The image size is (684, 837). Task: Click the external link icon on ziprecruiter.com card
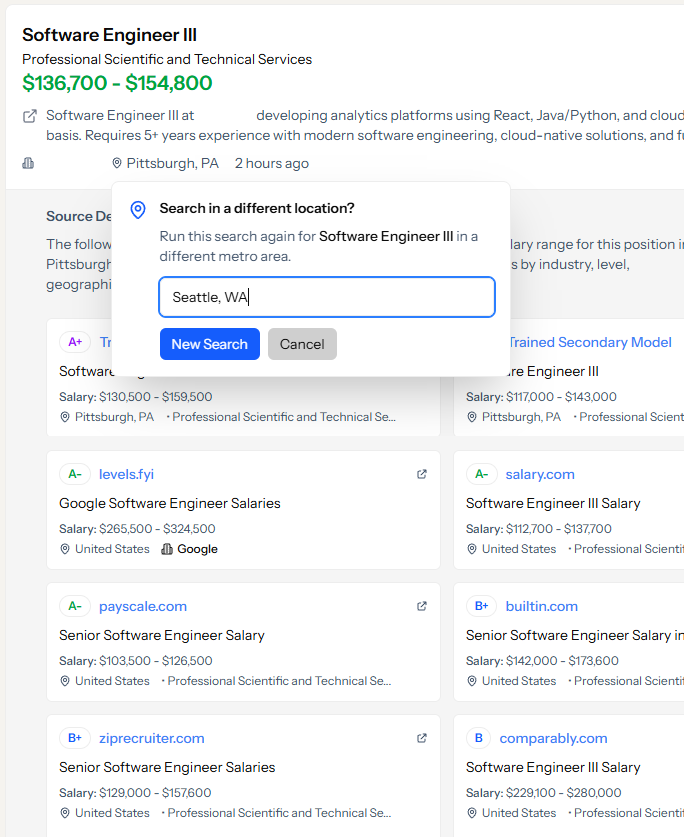[421, 738]
